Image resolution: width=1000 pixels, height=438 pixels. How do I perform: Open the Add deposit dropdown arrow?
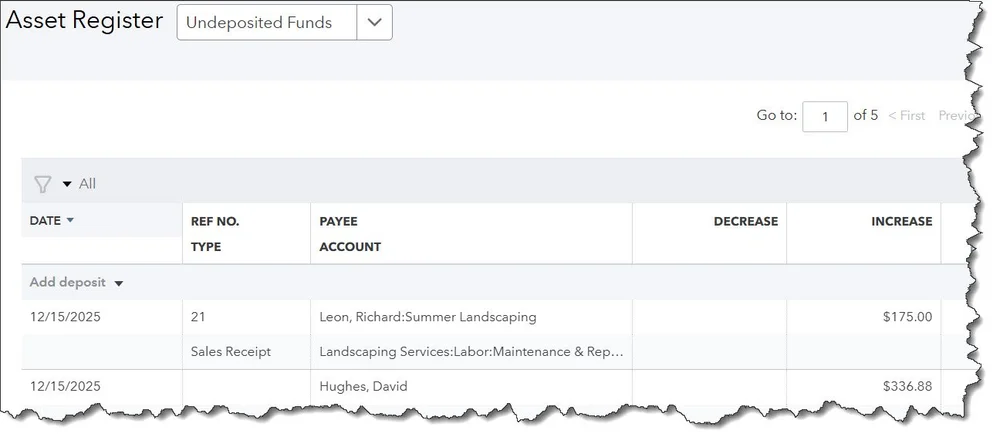119,283
